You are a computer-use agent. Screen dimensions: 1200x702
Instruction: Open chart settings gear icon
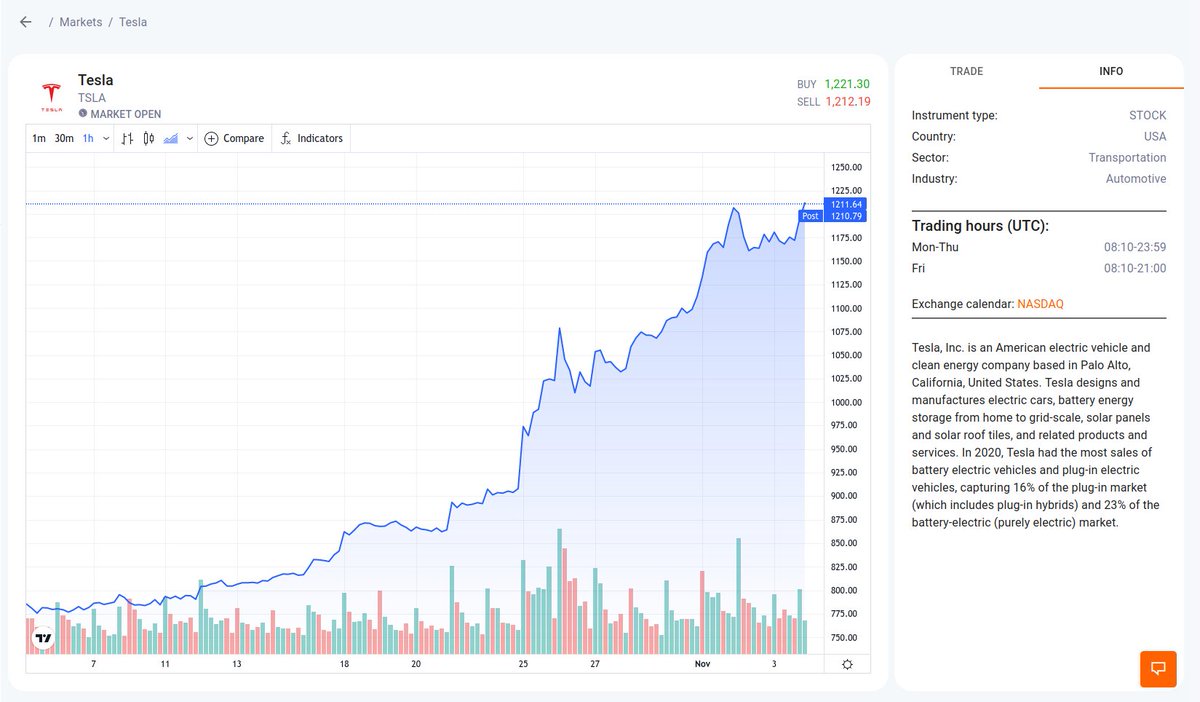pyautogui.click(x=847, y=665)
